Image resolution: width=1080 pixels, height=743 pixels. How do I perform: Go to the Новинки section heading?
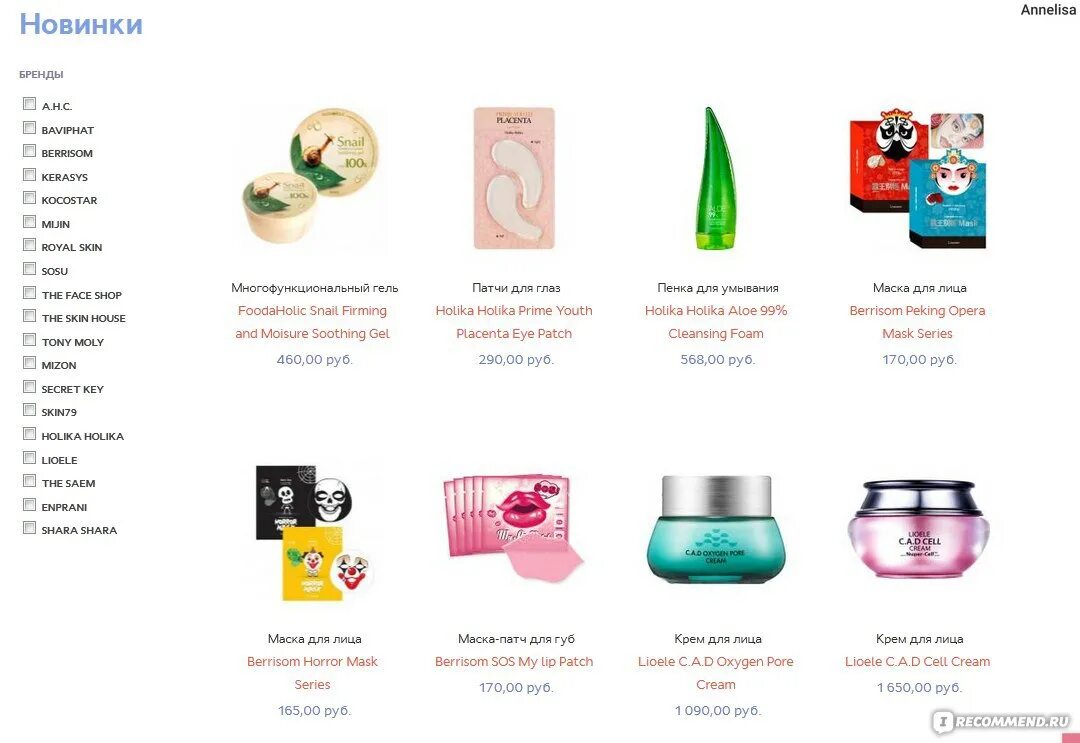(x=81, y=24)
